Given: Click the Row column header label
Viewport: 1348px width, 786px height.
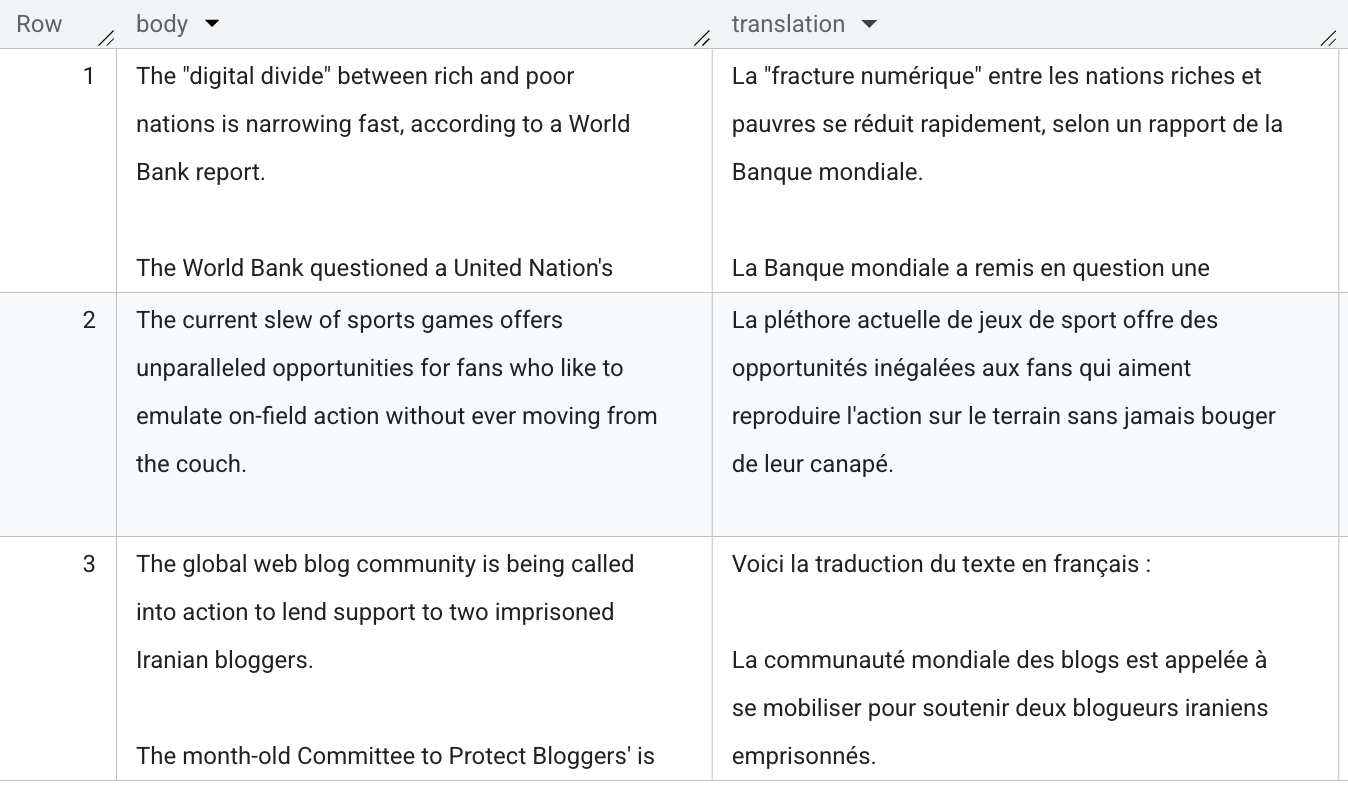Looking at the screenshot, I should 39,24.
